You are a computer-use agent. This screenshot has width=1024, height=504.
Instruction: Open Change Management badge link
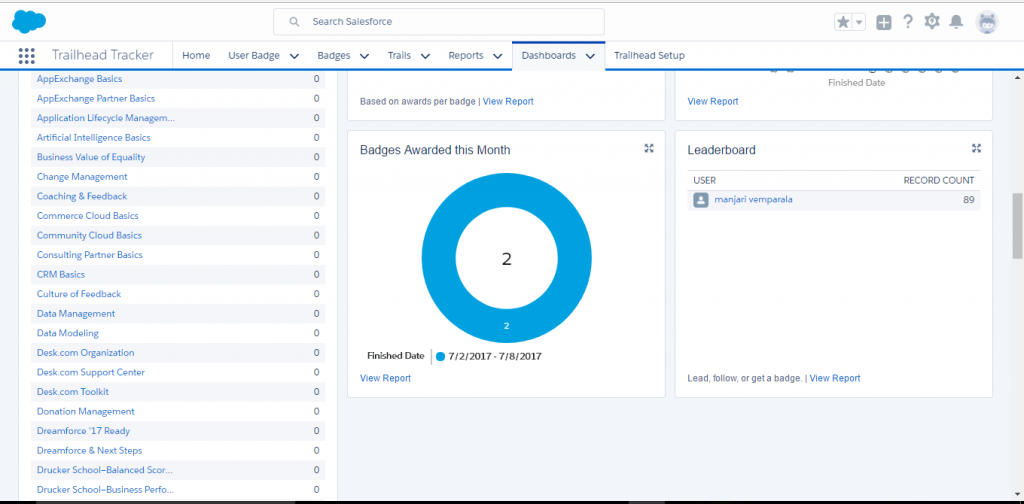(x=82, y=177)
